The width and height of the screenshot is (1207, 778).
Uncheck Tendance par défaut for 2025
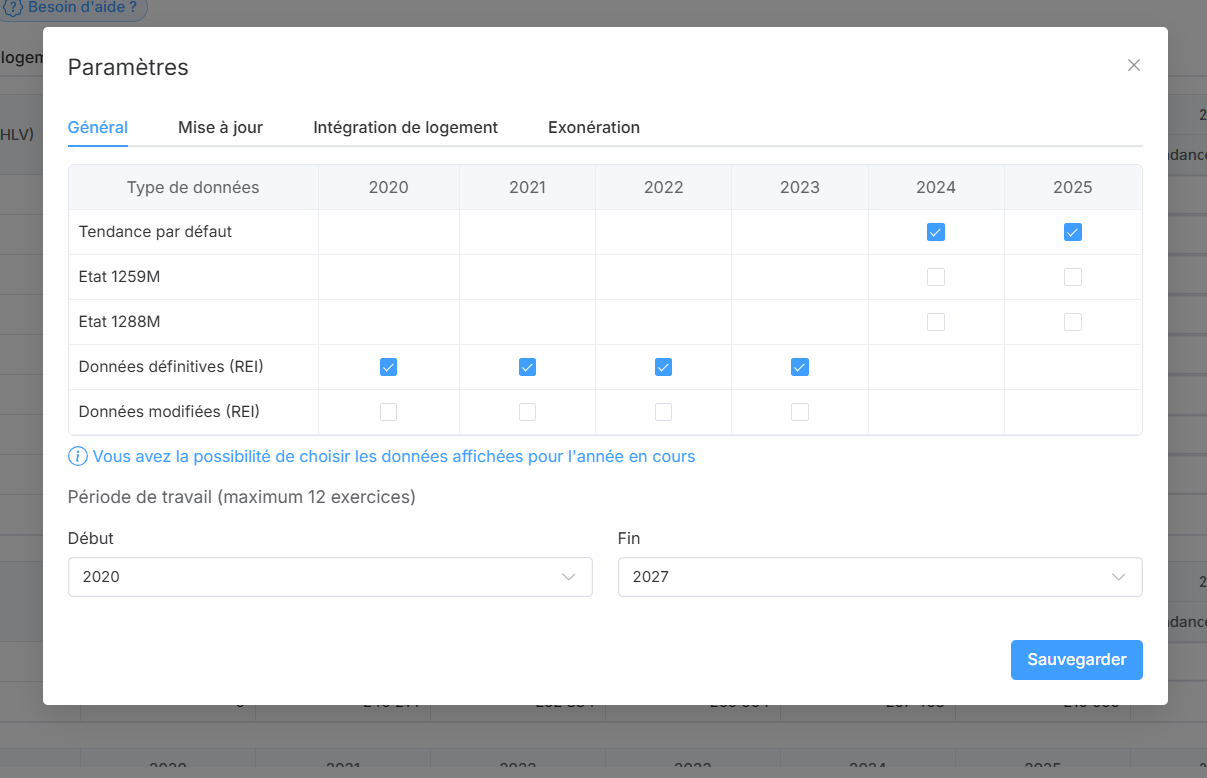coord(1073,232)
